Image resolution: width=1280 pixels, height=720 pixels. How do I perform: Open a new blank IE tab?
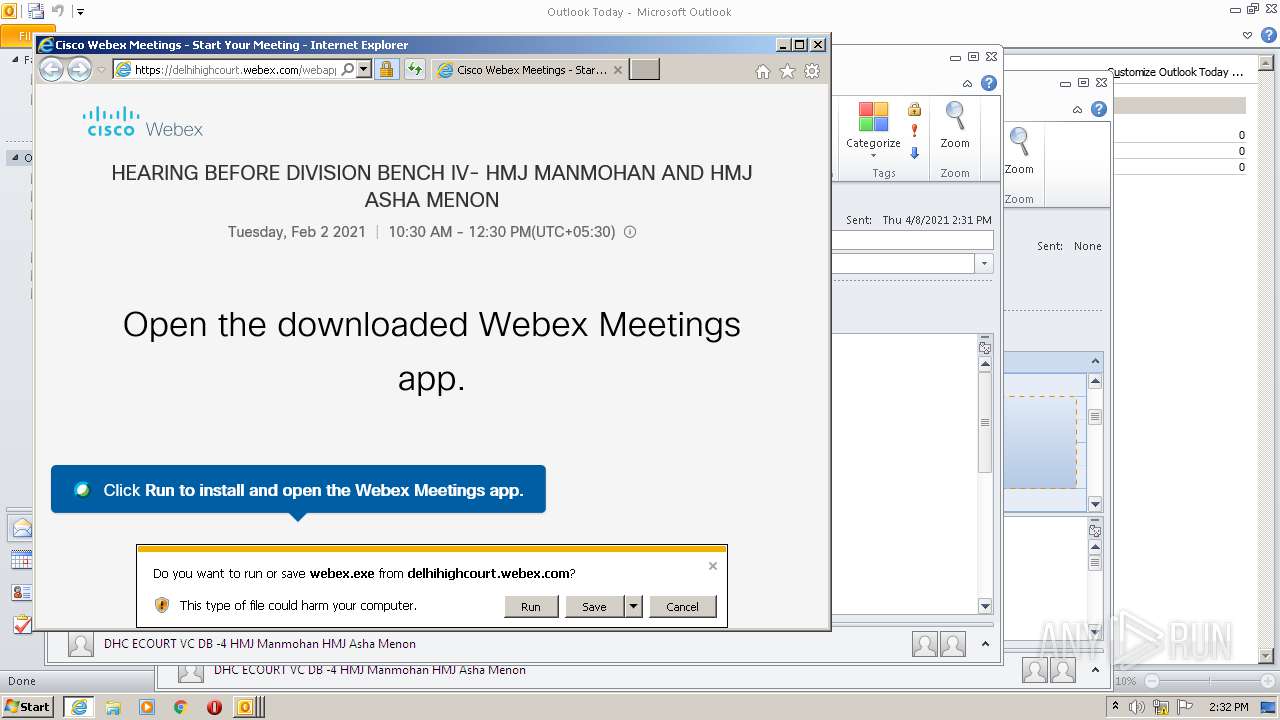(x=644, y=70)
